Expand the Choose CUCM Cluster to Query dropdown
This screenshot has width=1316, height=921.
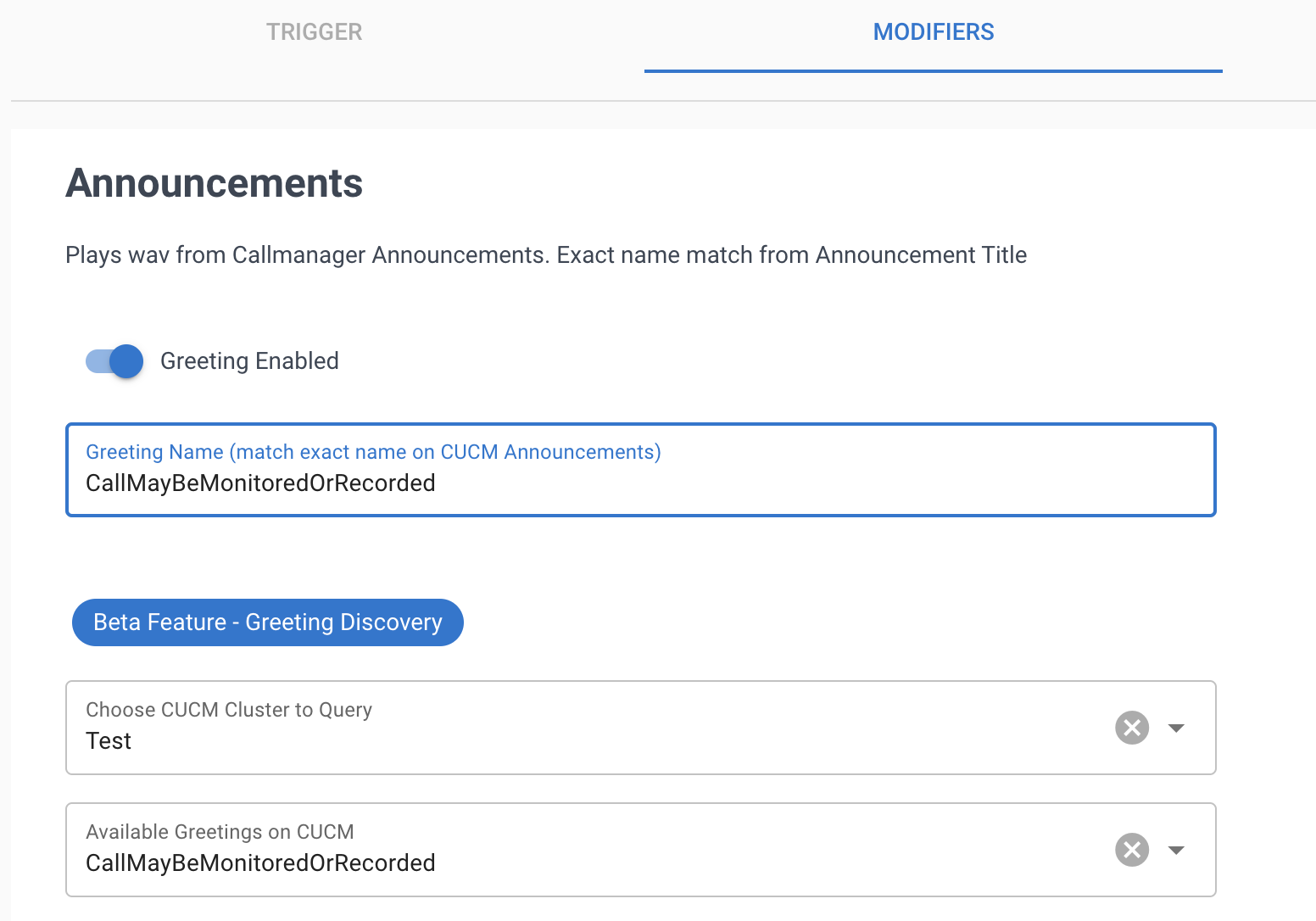click(1177, 727)
